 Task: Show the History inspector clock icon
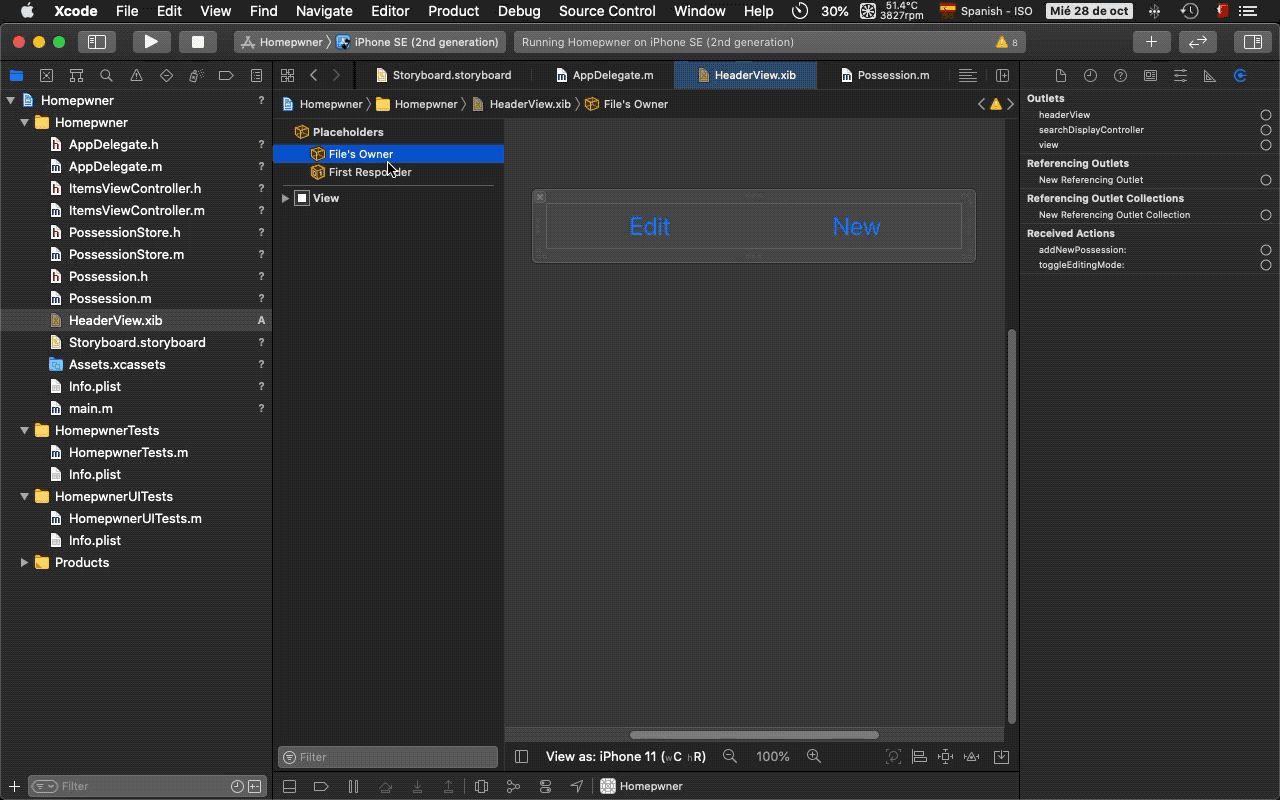(x=1091, y=76)
